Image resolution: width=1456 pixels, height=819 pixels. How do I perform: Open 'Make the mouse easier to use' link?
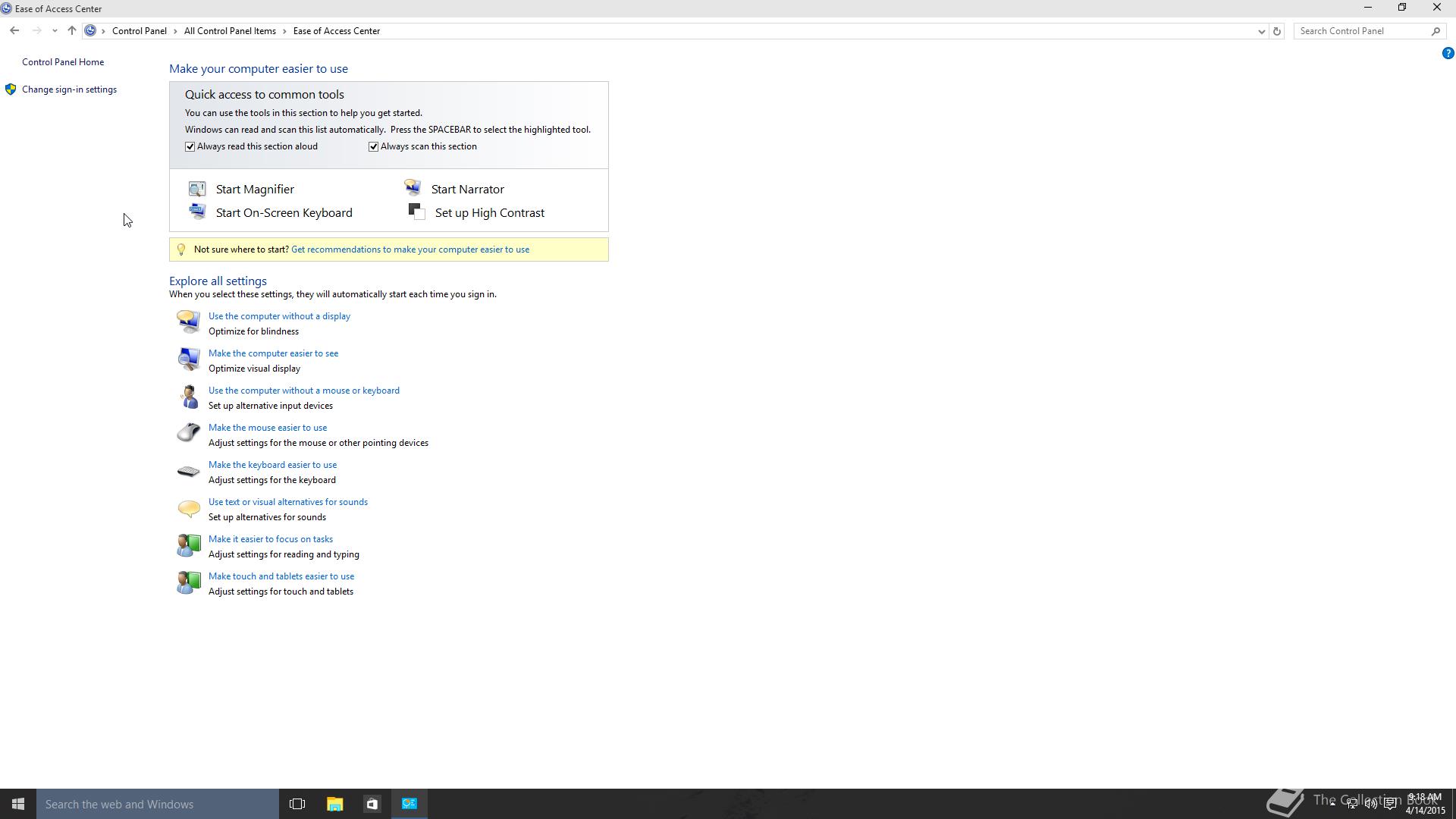pyautogui.click(x=268, y=428)
